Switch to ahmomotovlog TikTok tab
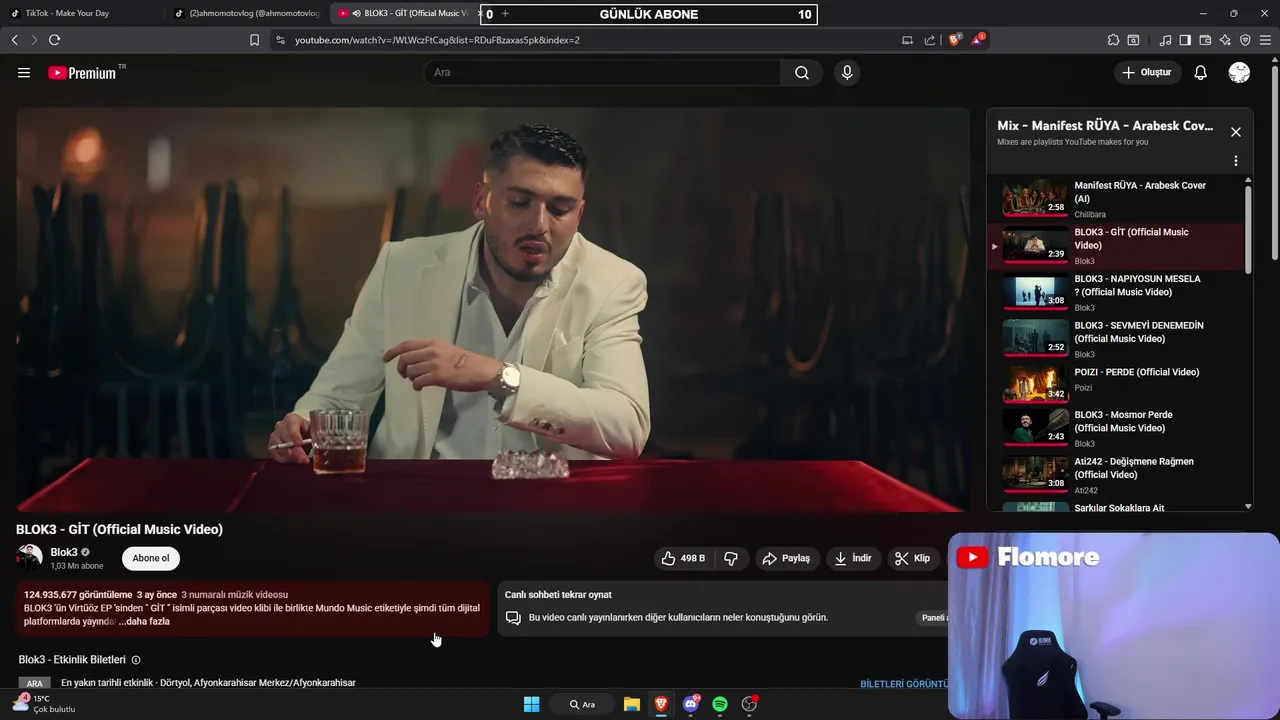Screen dimensions: 1280x720 [x=247, y=13]
